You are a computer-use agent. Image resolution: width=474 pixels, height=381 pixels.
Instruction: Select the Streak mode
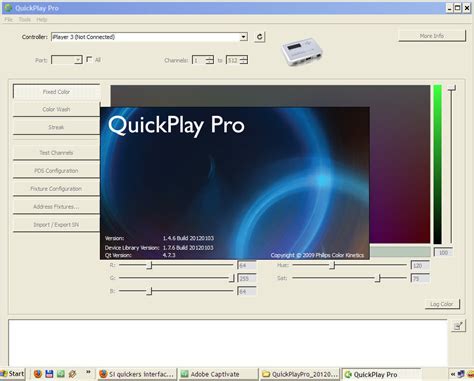click(56, 127)
